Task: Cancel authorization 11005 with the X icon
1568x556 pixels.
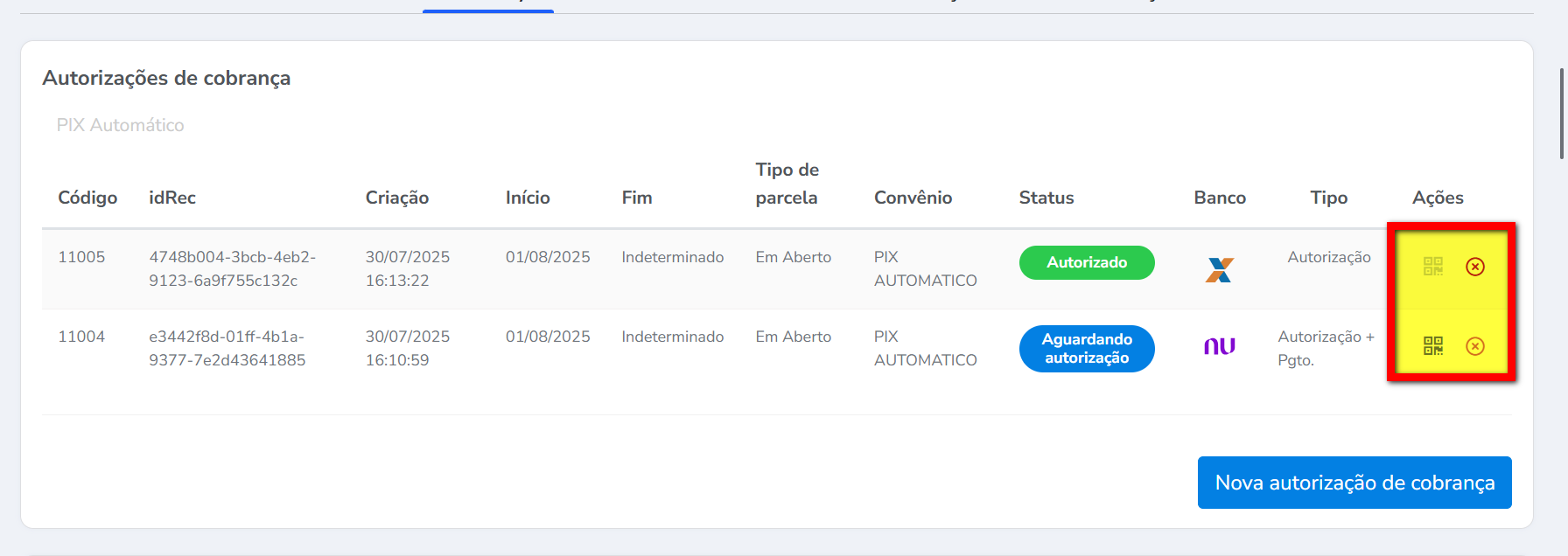Action: pos(1475,267)
